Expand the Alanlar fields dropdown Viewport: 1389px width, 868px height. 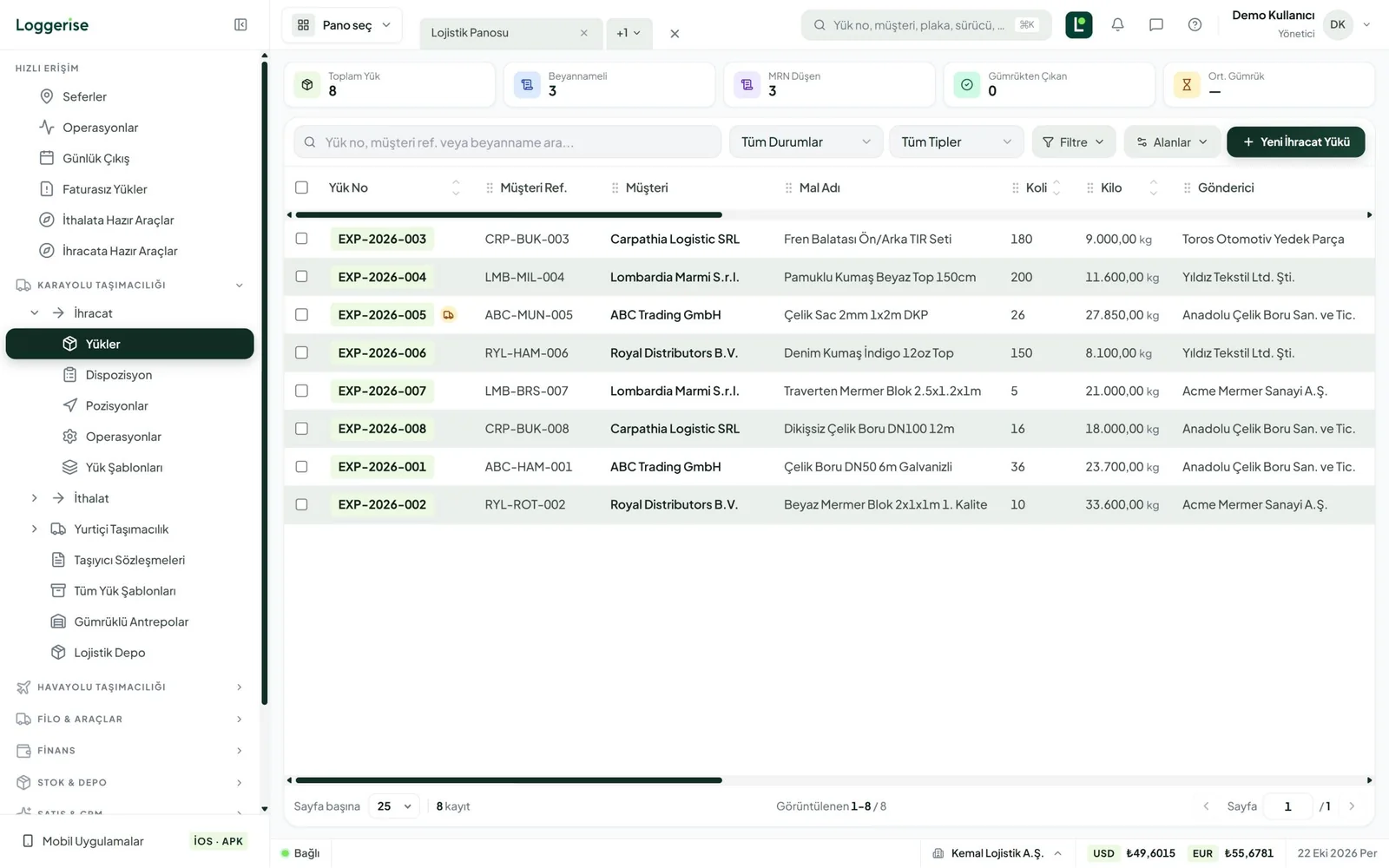coord(1172,142)
